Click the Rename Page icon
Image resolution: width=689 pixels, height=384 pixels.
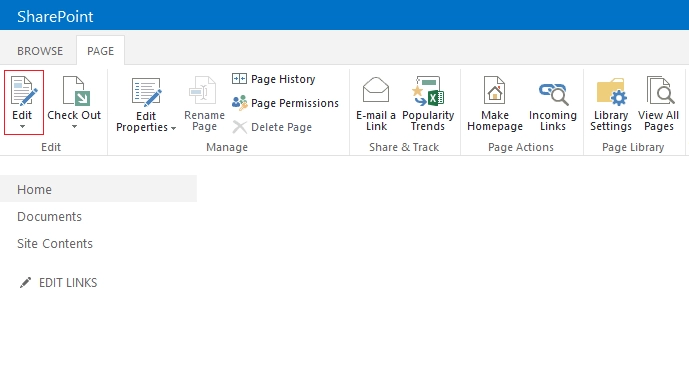203,91
